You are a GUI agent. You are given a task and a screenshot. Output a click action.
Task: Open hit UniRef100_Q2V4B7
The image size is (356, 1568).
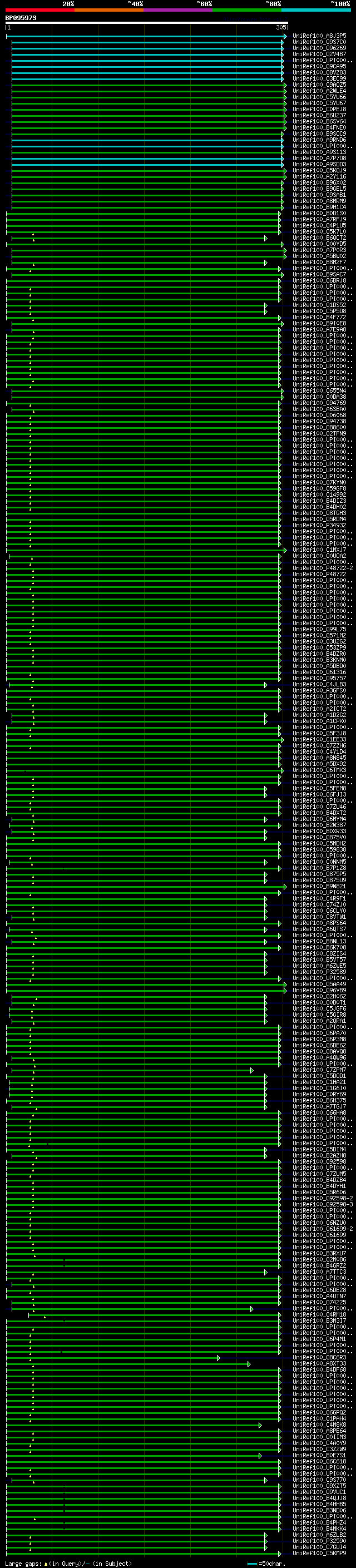(x=319, y=54)
